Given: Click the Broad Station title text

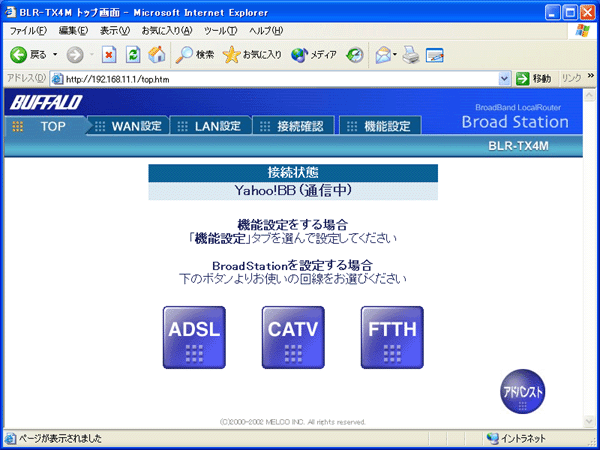Looking at the screenshot, I should point(515,122).
